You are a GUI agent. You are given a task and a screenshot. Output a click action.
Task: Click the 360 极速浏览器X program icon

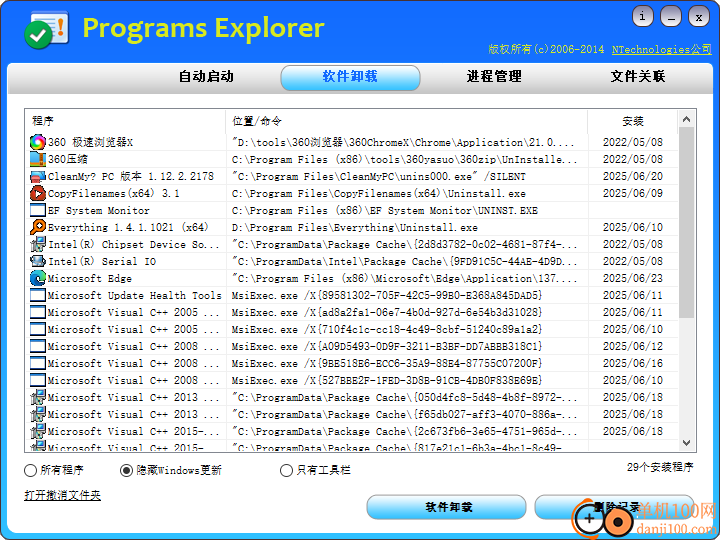tap(38, 142)
